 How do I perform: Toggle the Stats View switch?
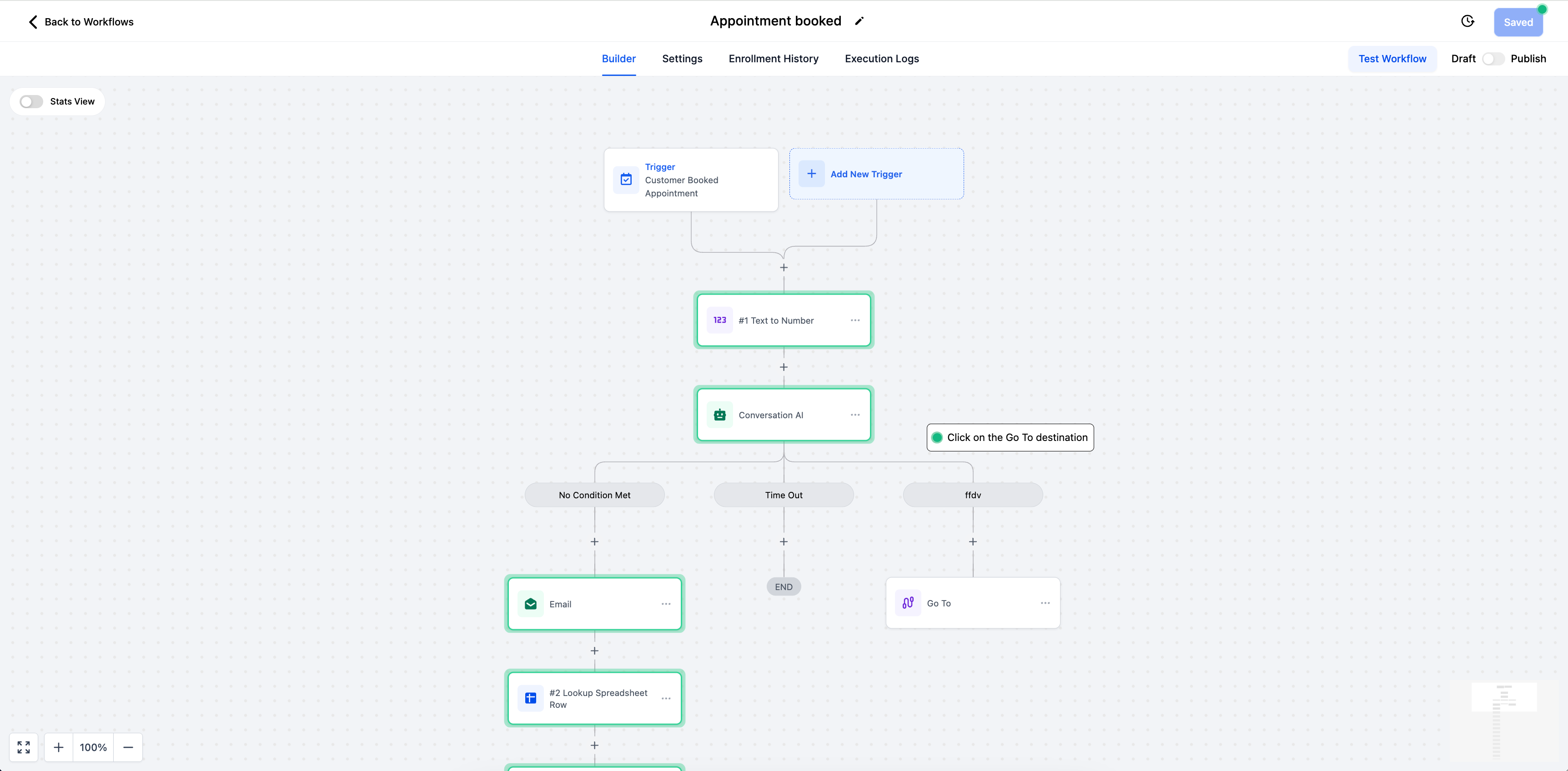point(31,102)
